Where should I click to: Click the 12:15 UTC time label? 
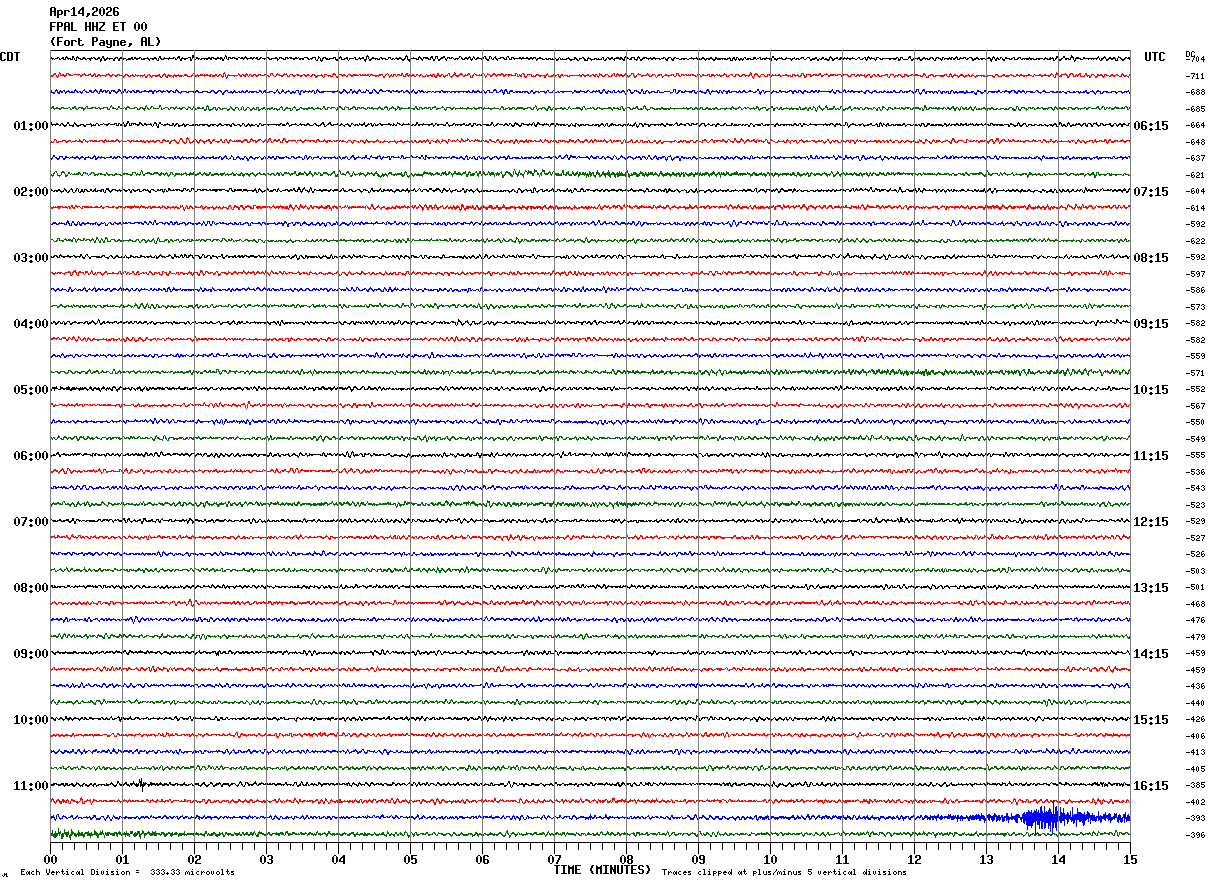[1151, 522]
